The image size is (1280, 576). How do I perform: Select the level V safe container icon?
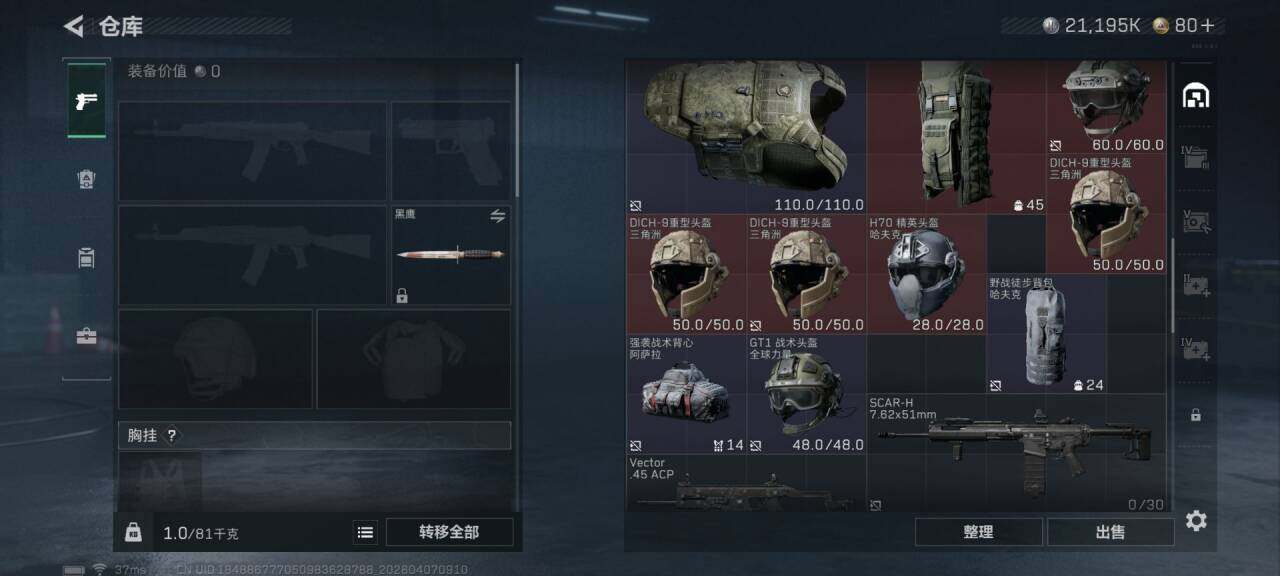coord(1196,222)
